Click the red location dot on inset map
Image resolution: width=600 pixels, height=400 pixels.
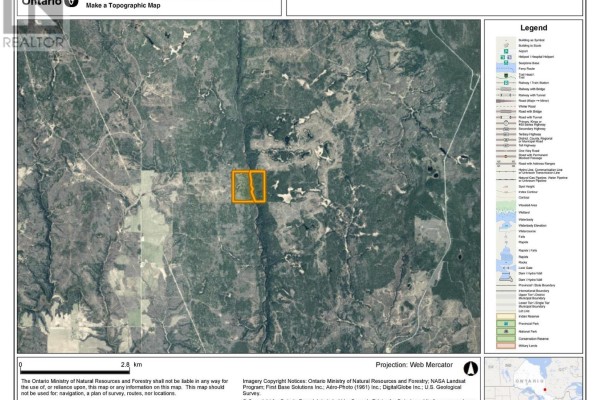[x=545, y=390]
